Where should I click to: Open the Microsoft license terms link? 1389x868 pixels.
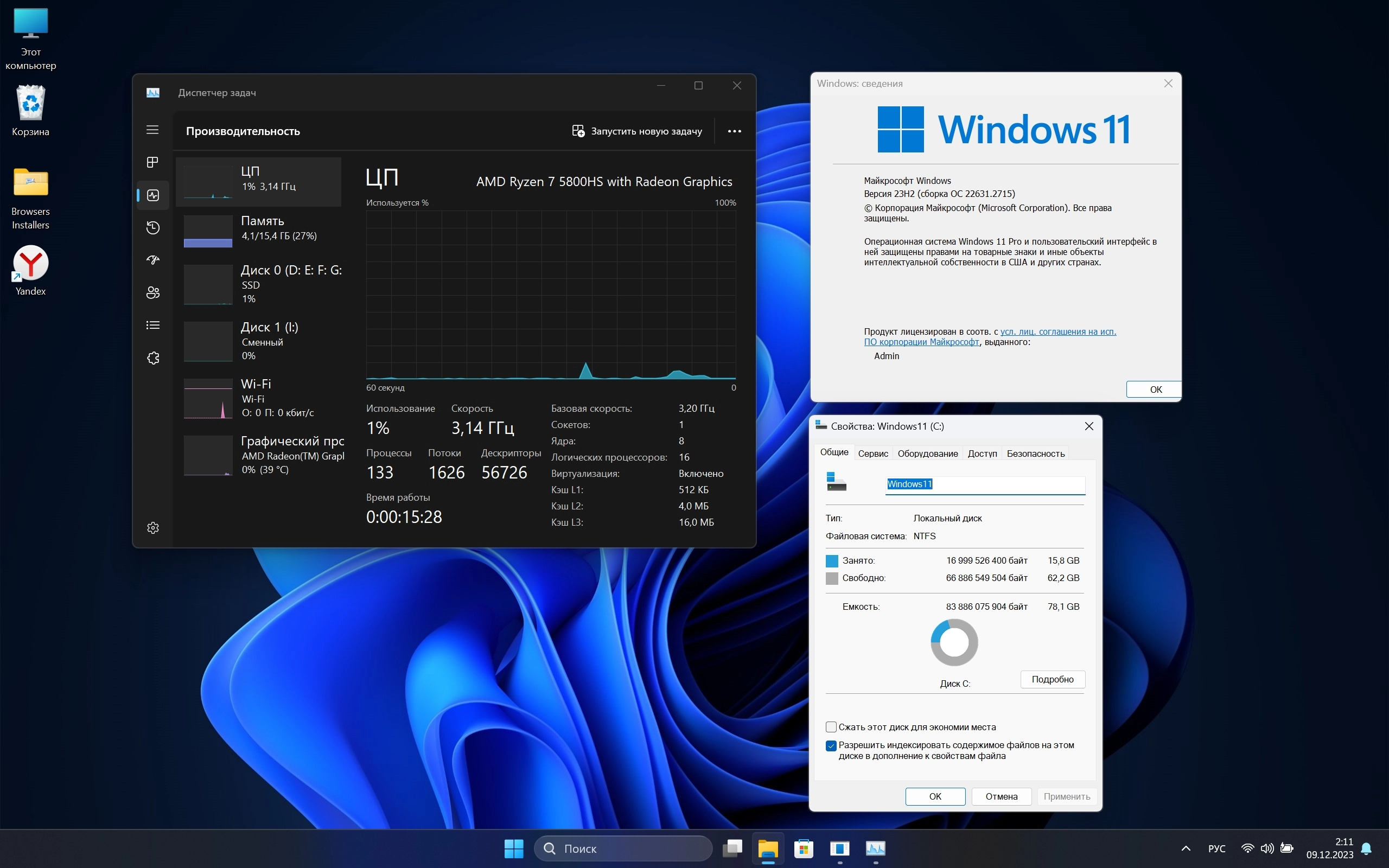click(1058, 332)
